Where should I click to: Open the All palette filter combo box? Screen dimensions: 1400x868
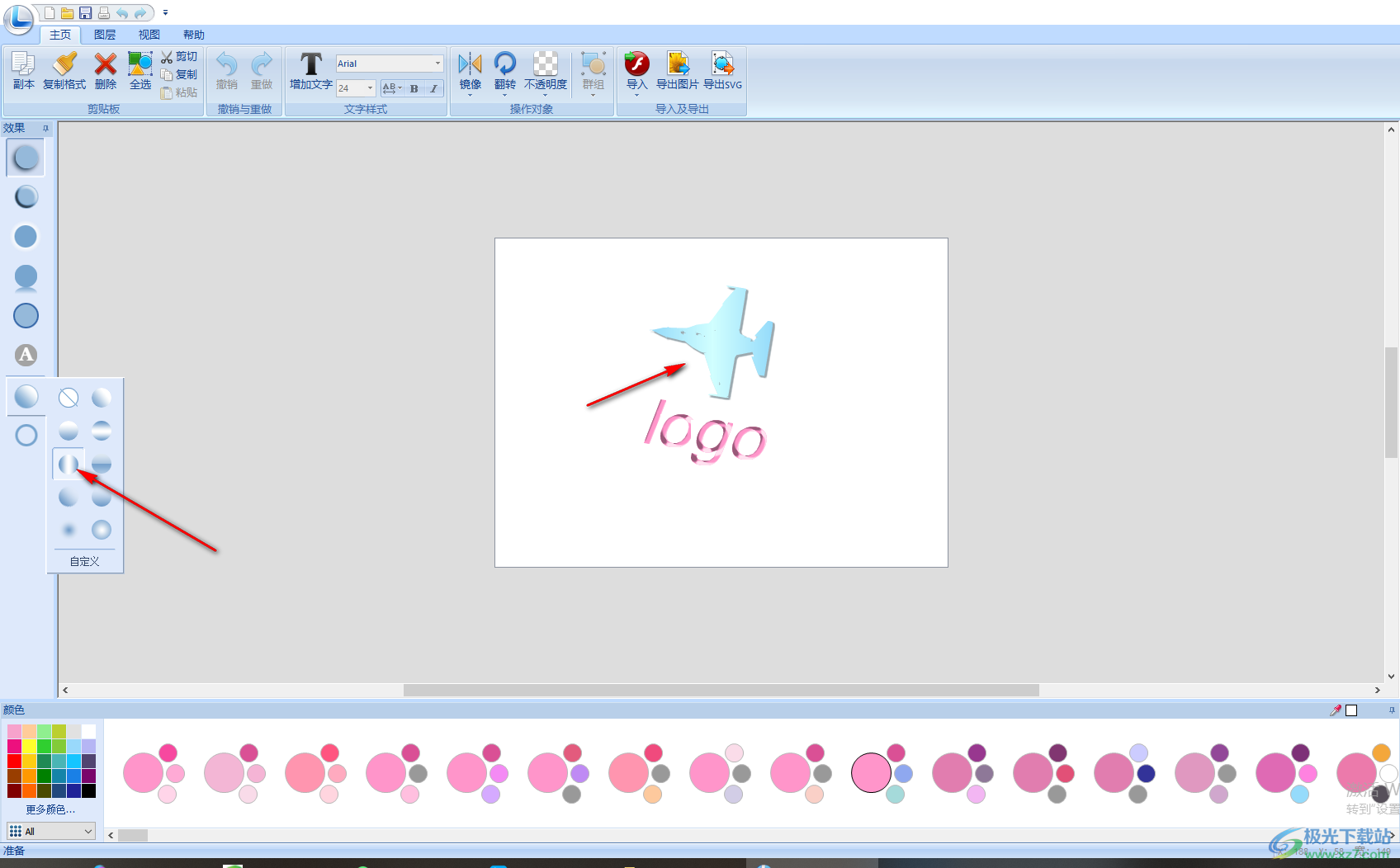pos(51,831)
